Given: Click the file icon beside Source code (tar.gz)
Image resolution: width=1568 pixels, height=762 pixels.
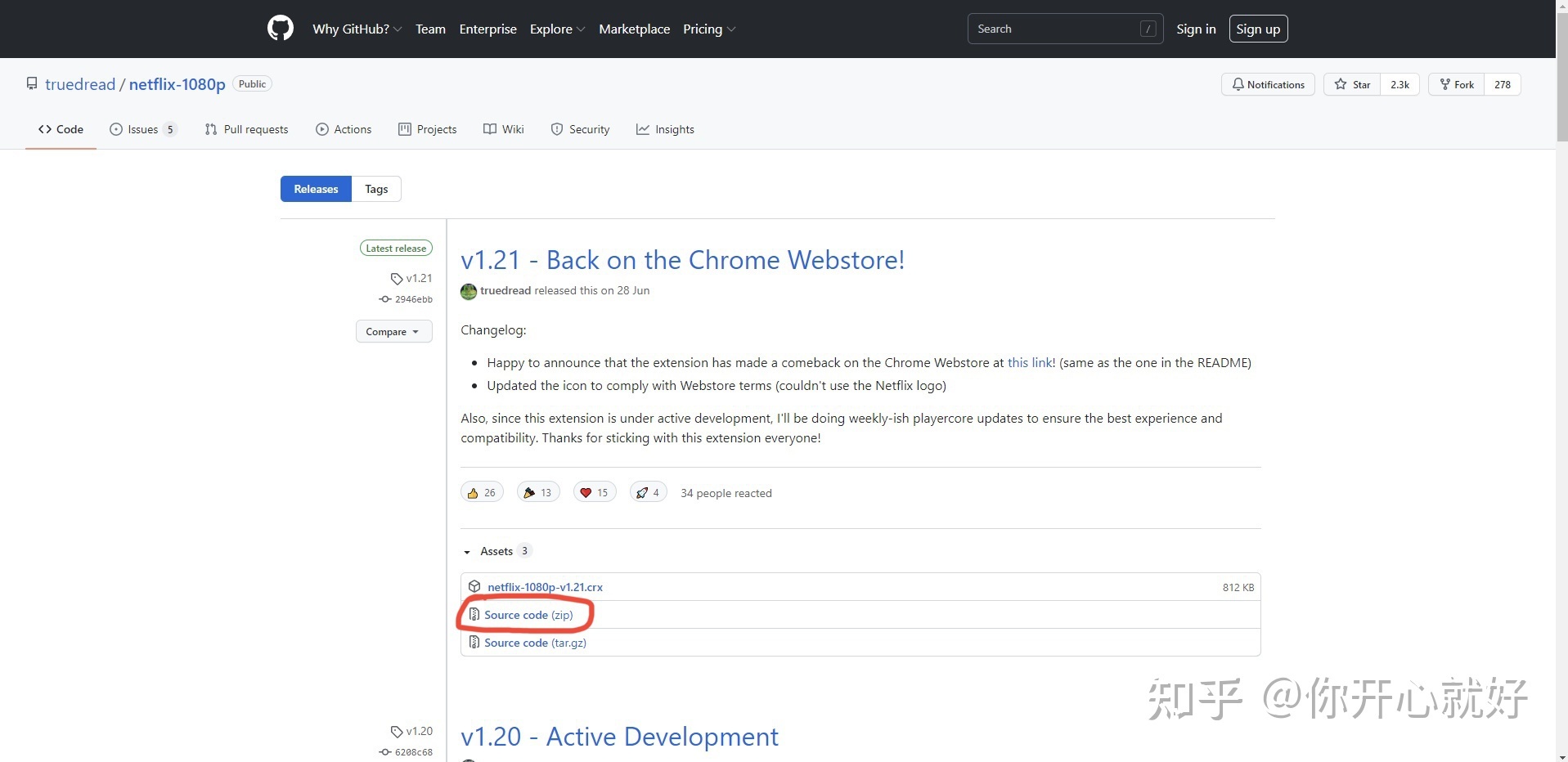Looking at the screenshot, I should 474,642.
